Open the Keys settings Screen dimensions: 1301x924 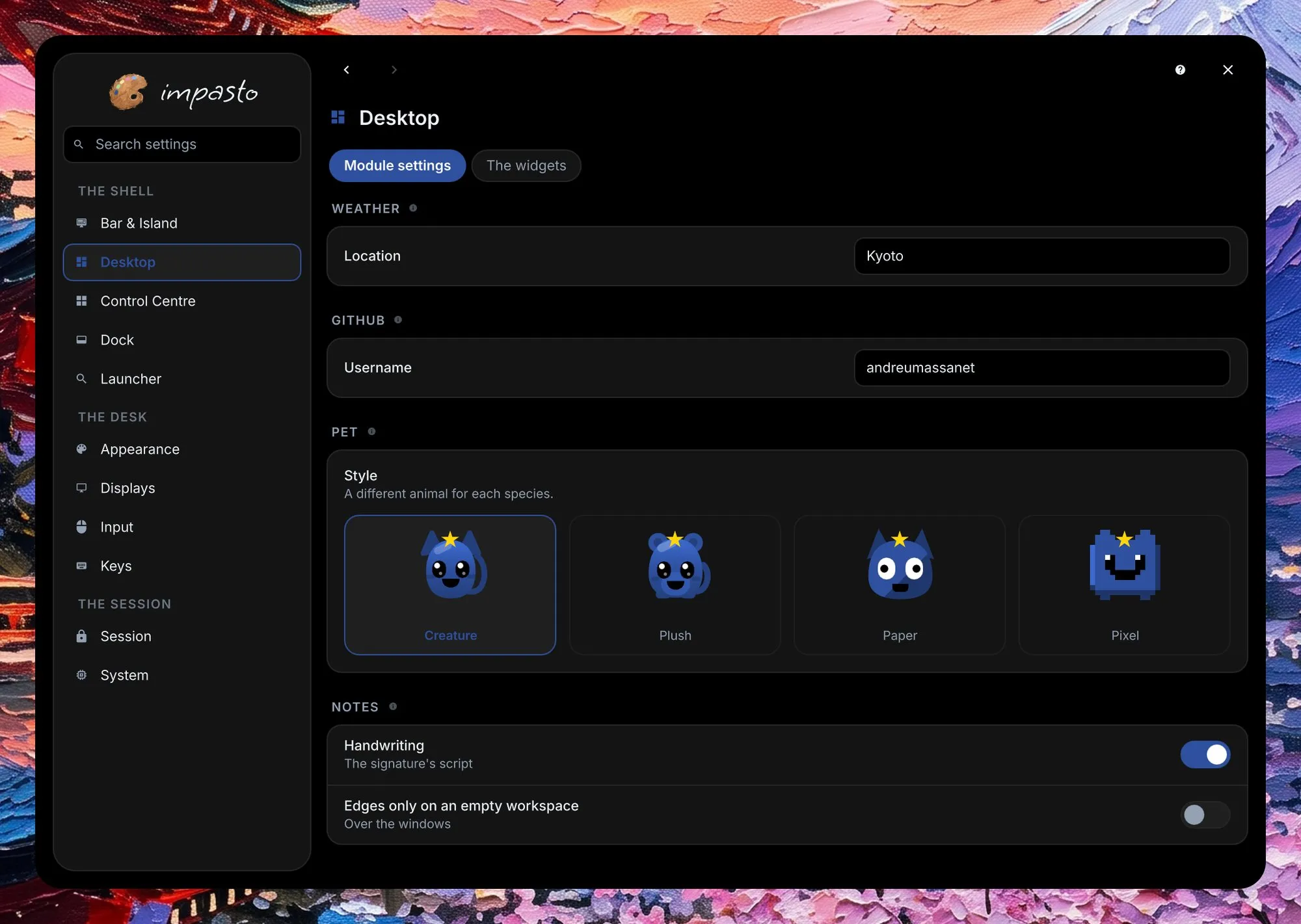182,566
